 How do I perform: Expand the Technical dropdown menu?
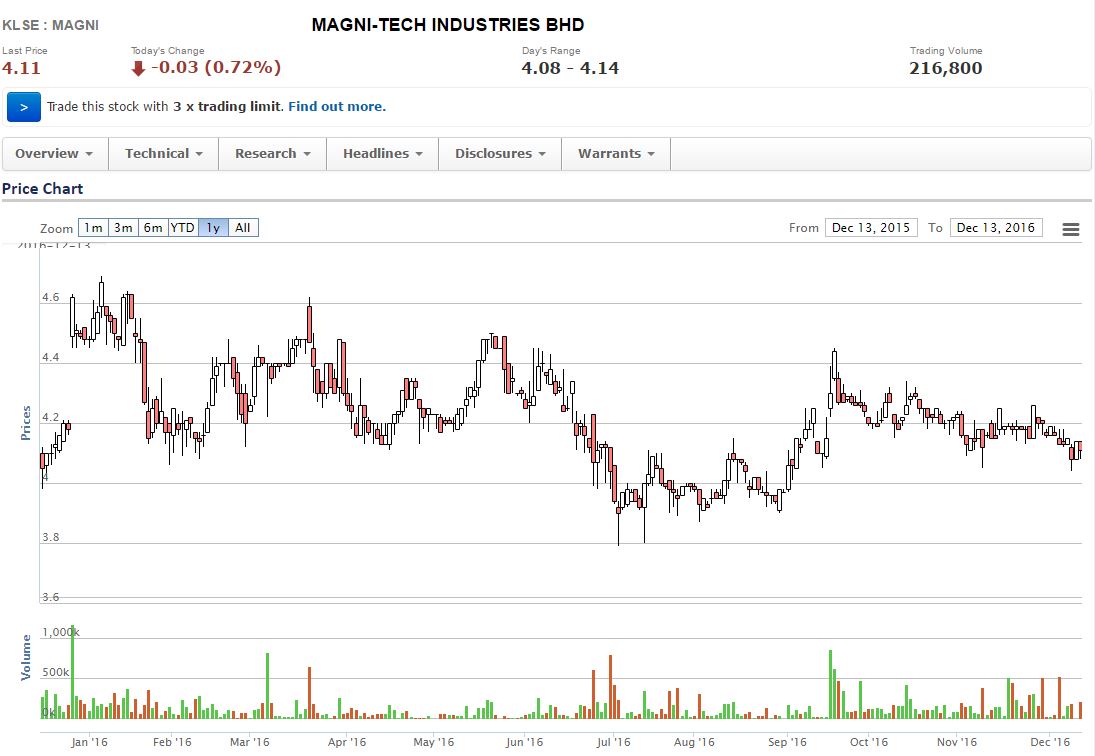click(x=163, y=154)
